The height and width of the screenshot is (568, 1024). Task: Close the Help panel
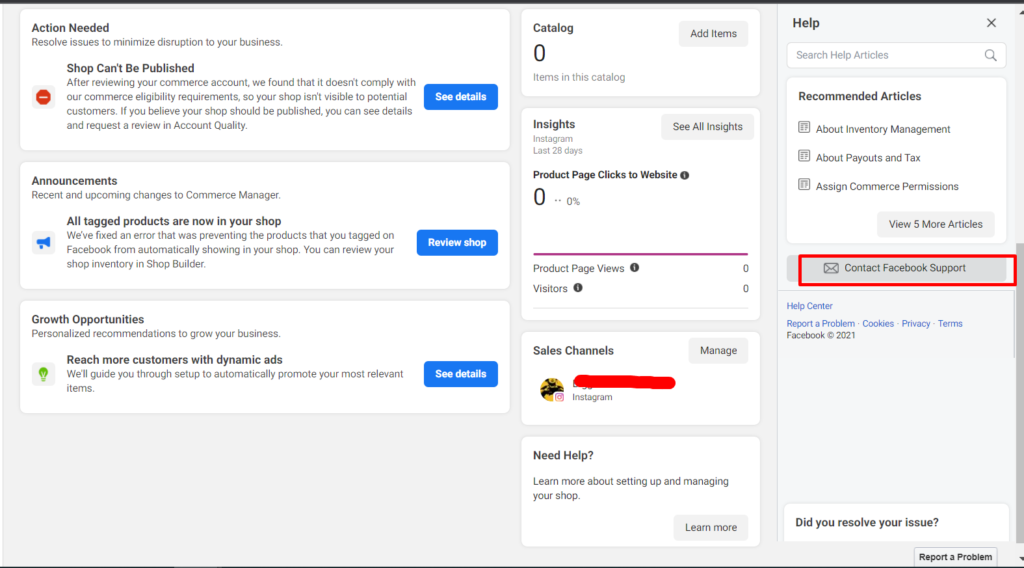click(991, 23)
